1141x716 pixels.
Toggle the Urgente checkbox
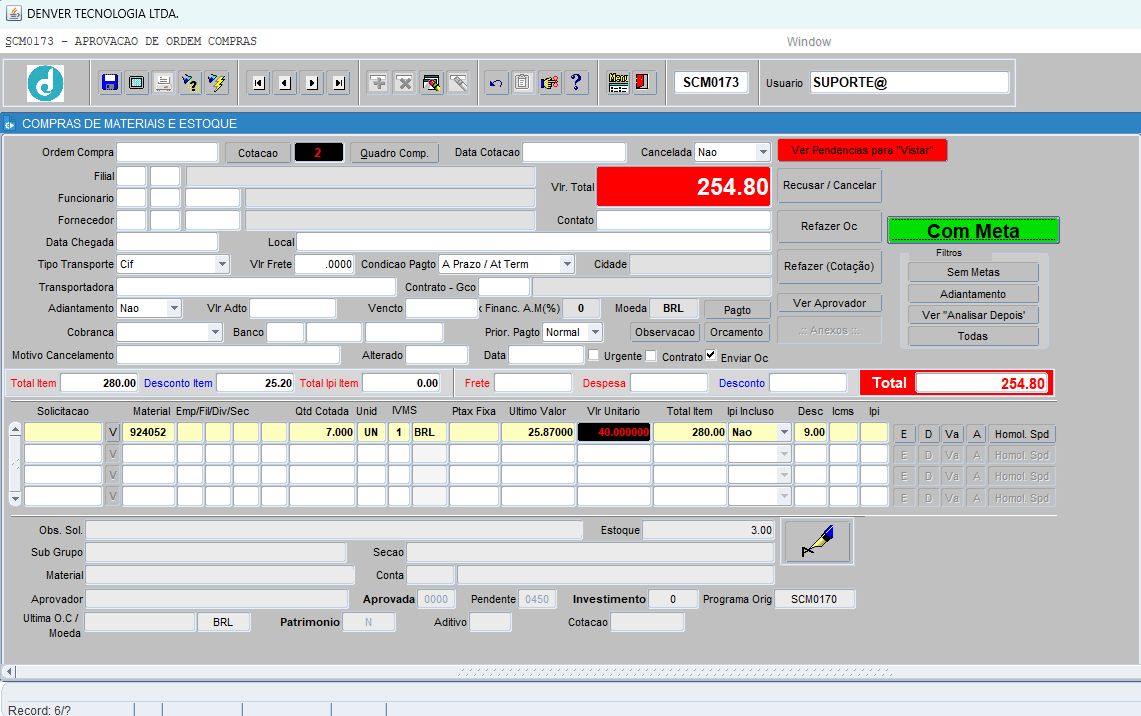click(x=594, y=356)
